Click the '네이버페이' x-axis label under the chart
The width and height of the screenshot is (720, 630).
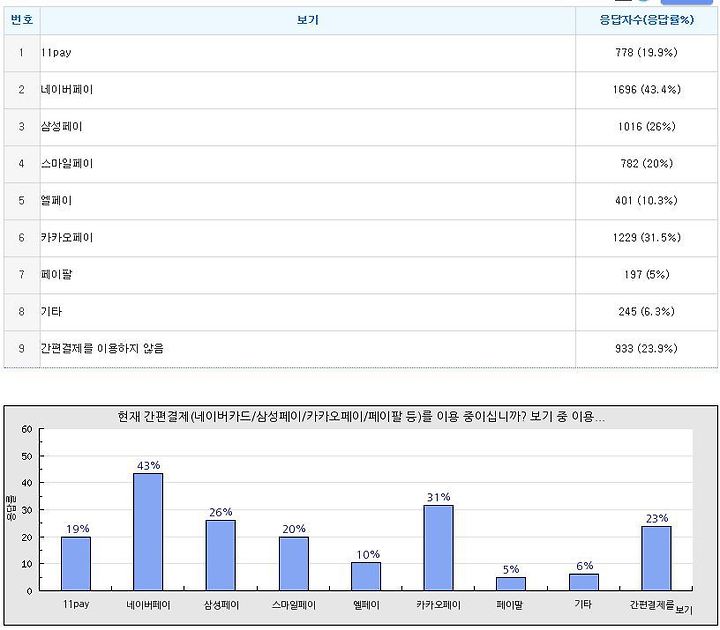click(148, 605)
